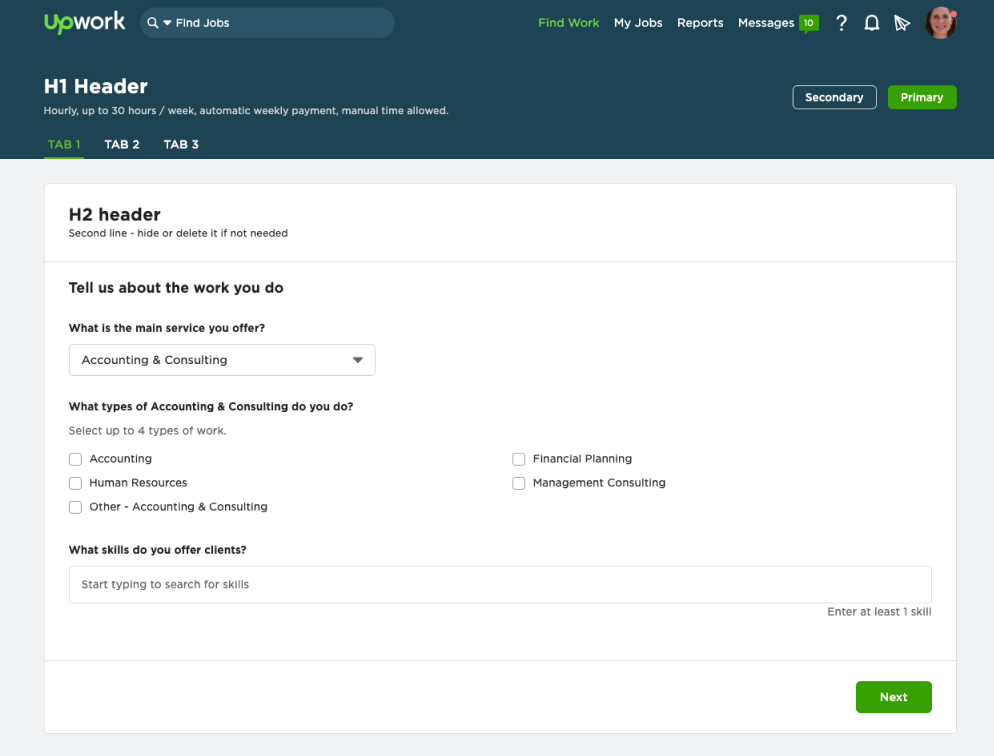Select the Management Consulting checkbox
Image resolution: width=994 pixels, height=756 pixels.
[519, 483]
